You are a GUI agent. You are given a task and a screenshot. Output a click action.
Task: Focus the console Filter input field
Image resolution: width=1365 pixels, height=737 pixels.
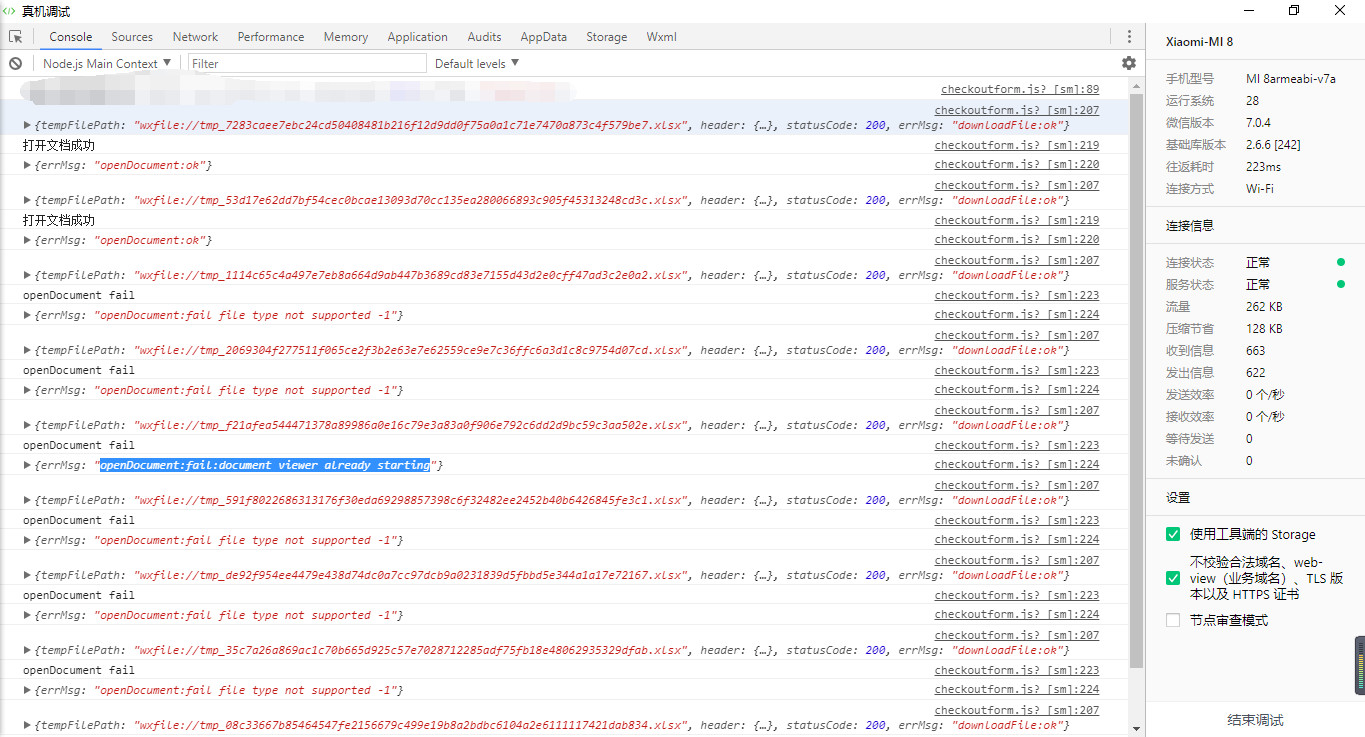pos(306,63)
